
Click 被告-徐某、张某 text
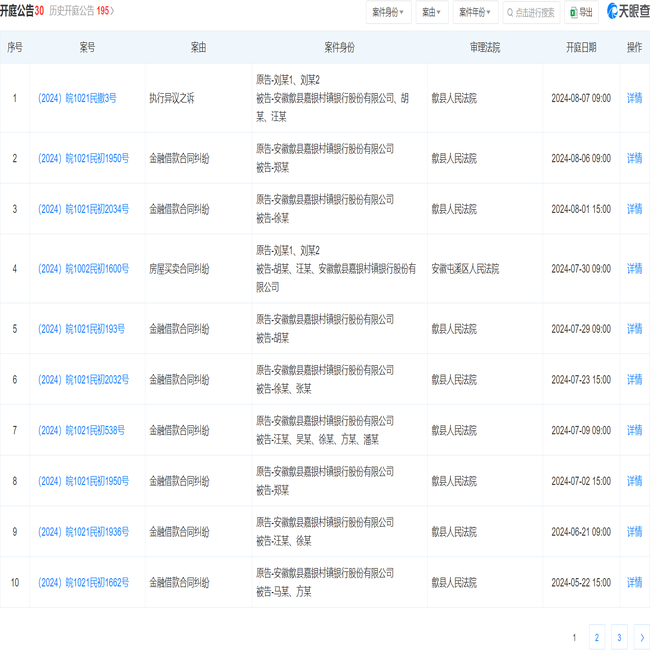tap(284, 389)
